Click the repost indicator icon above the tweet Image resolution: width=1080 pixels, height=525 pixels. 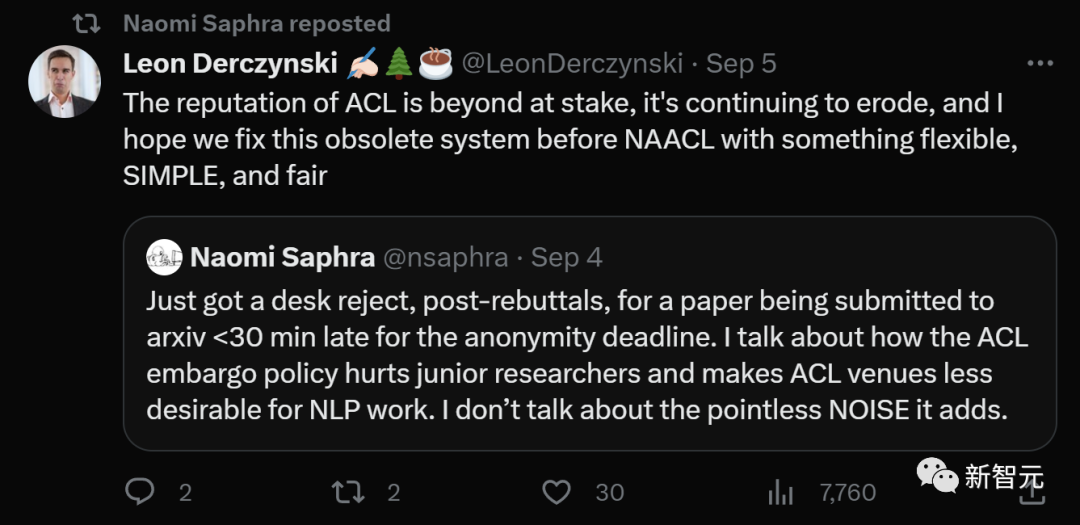pyautogui.click(x=87, y=23)
